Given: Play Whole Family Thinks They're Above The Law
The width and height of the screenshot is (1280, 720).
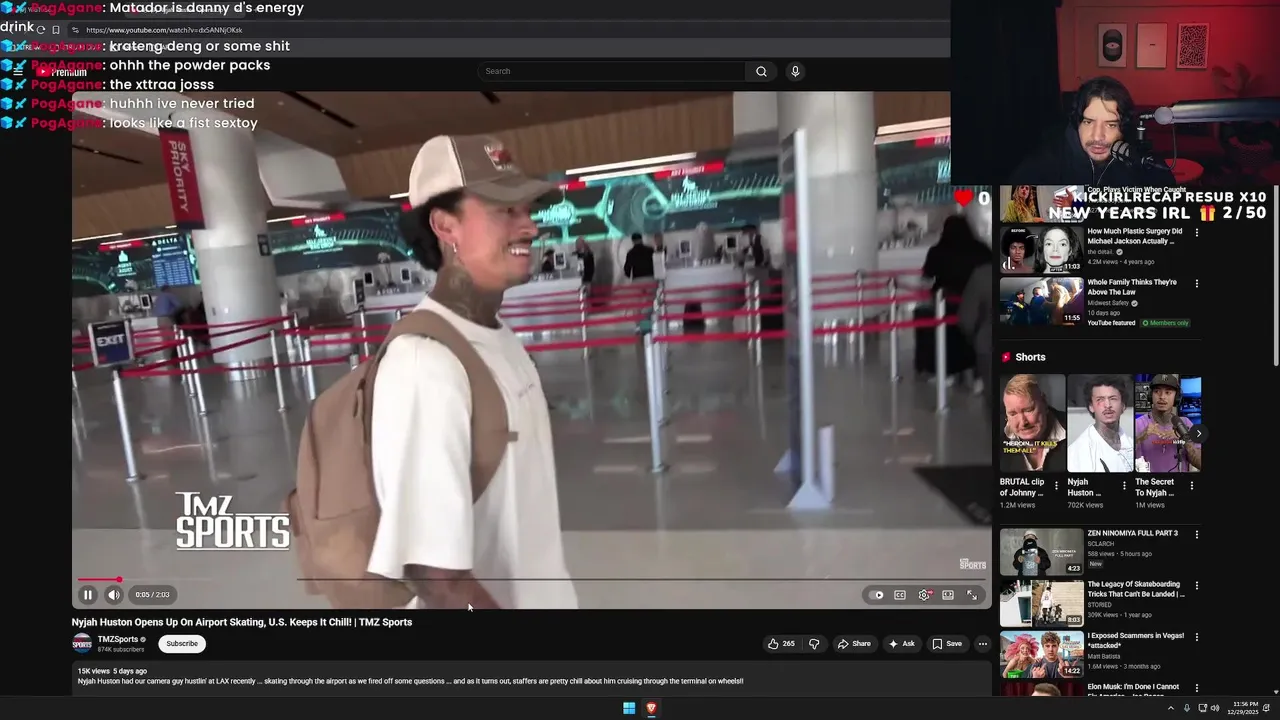Looking at the screenshot, I should pos(1041,301).
